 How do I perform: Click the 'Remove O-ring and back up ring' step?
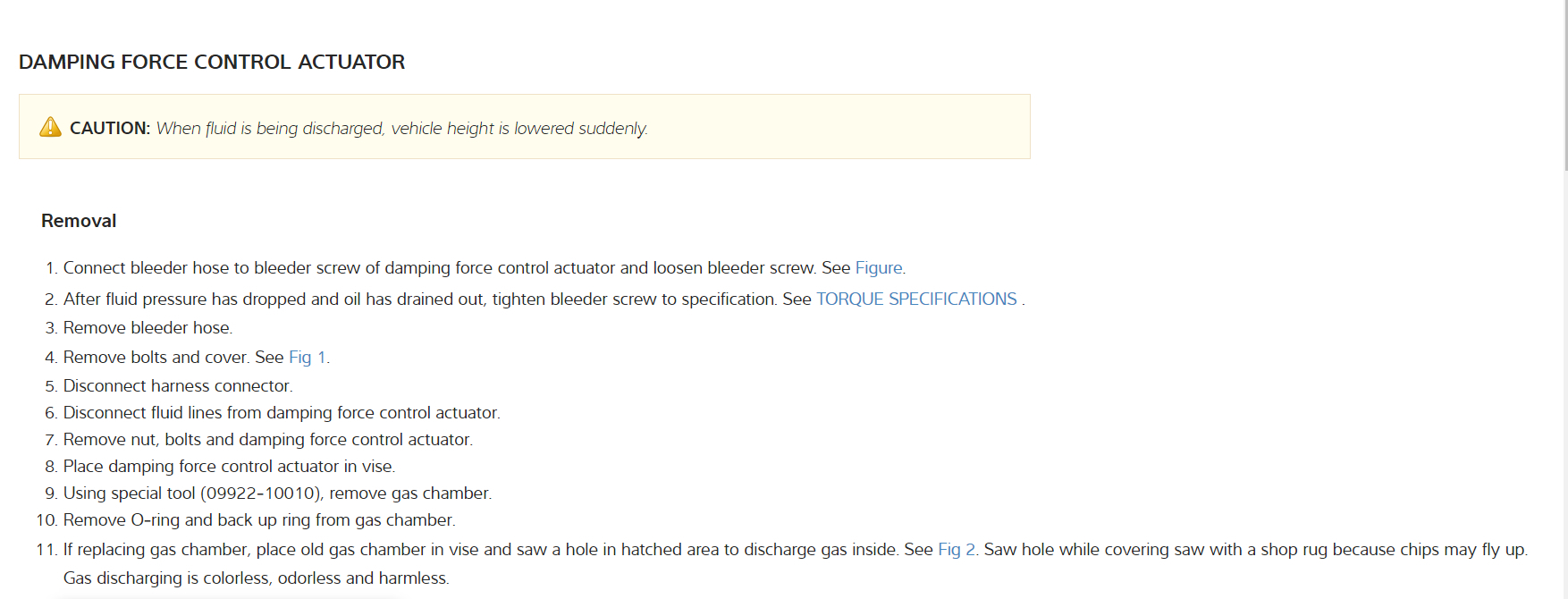tap(259, 520)
